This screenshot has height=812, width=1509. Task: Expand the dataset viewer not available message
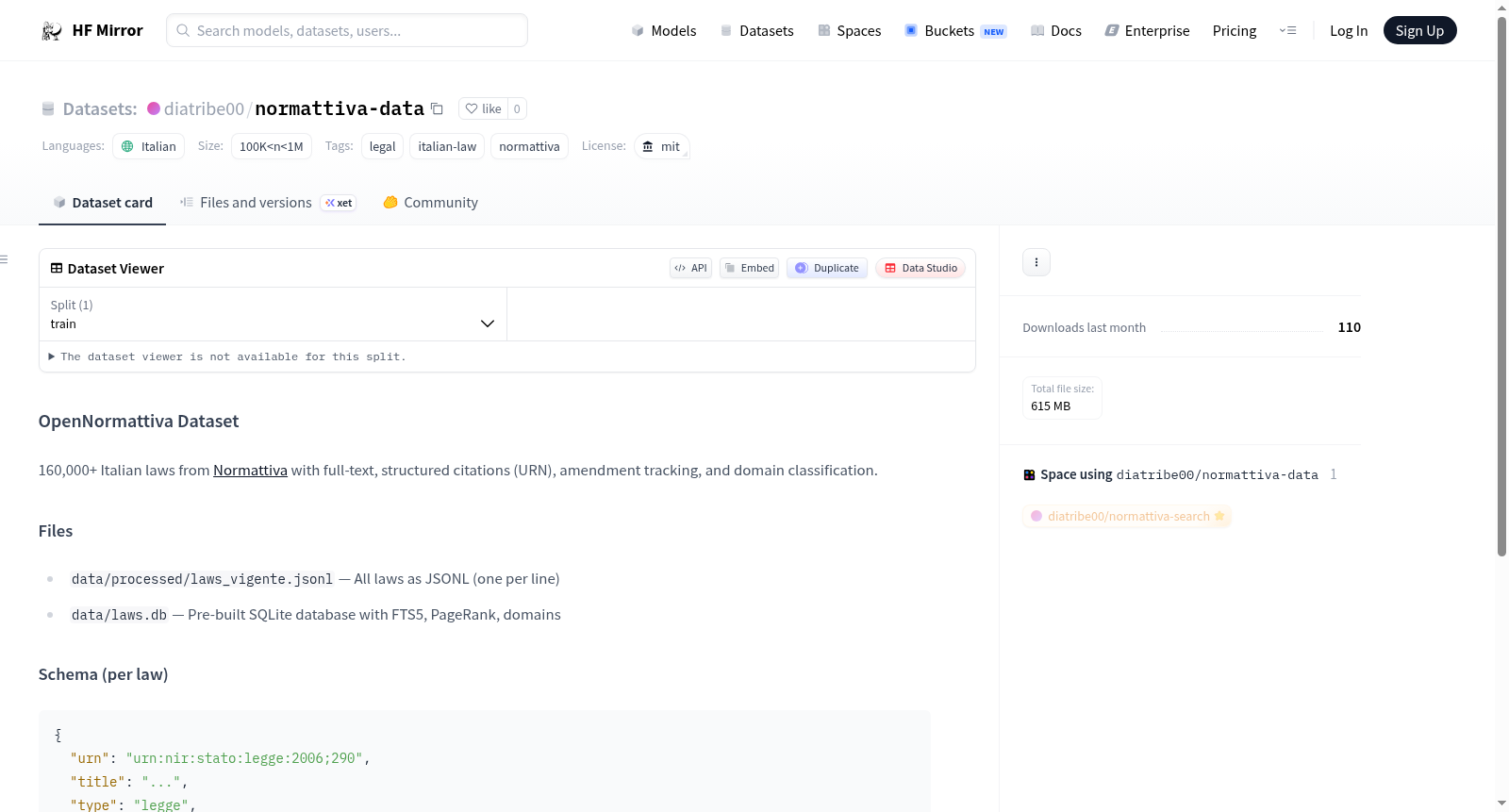(227, 356)
